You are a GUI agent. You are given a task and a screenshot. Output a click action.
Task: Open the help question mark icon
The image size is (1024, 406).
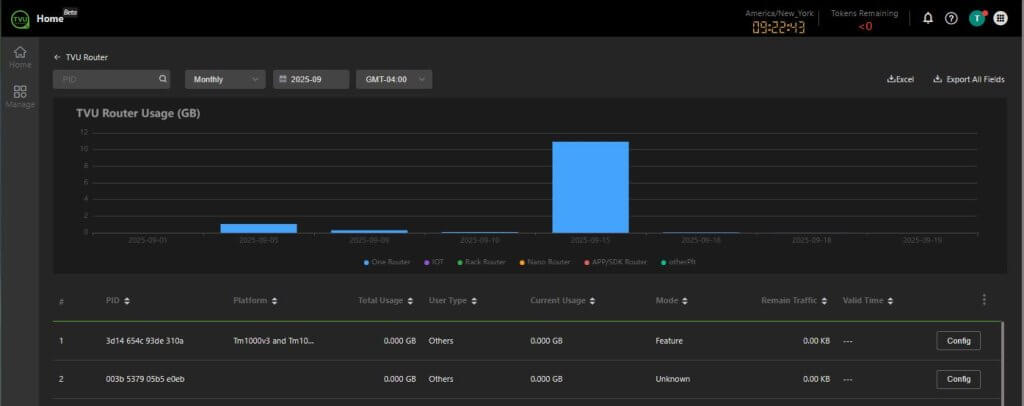951,18
